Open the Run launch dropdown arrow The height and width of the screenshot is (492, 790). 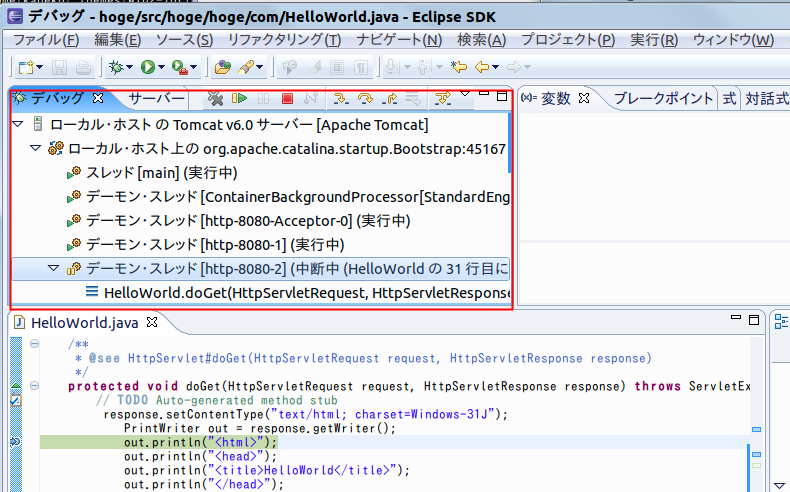pyautogui.click(x=161, y=67)
